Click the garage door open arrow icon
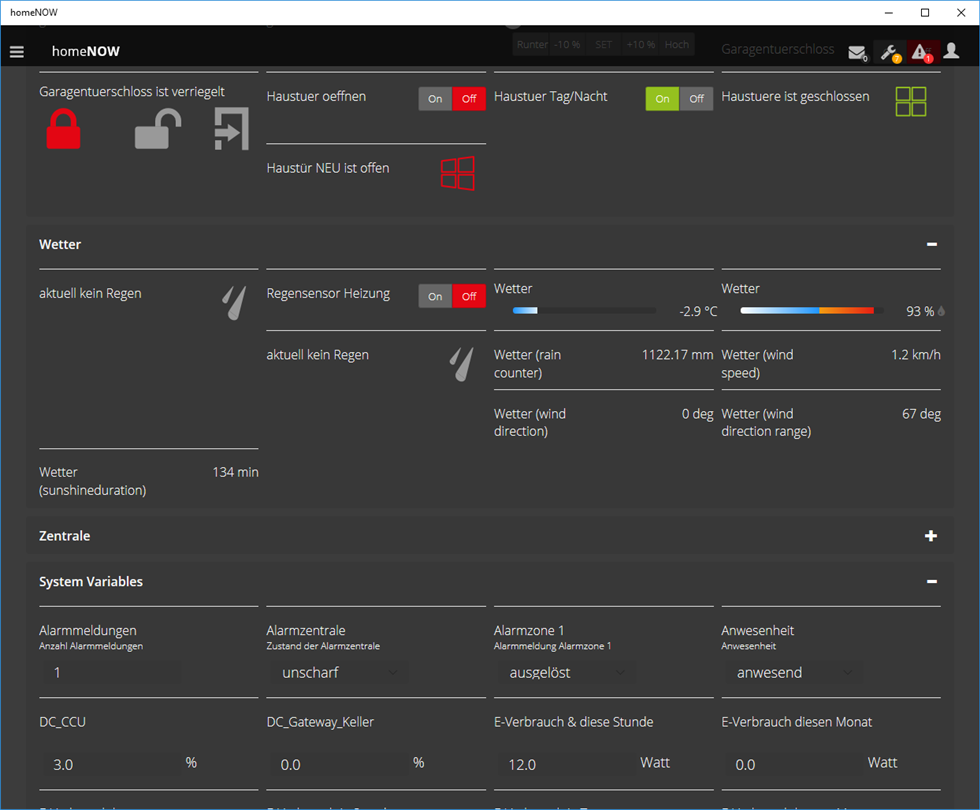The width and height of the screenshot is (980, 810). (231, 130)
